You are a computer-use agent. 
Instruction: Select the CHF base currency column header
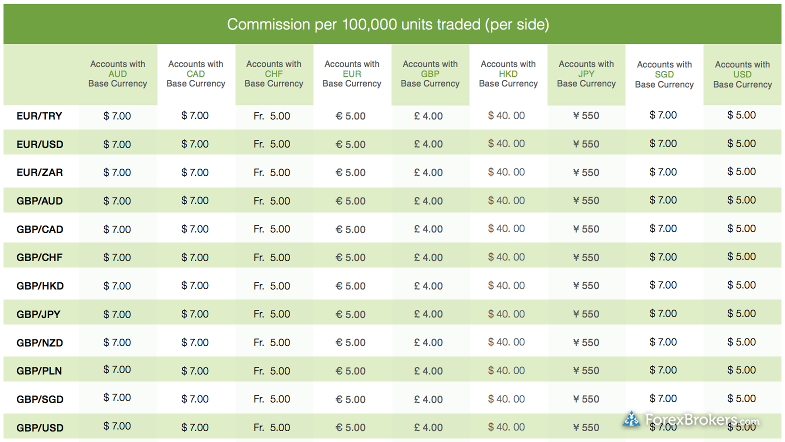(274, 74)
